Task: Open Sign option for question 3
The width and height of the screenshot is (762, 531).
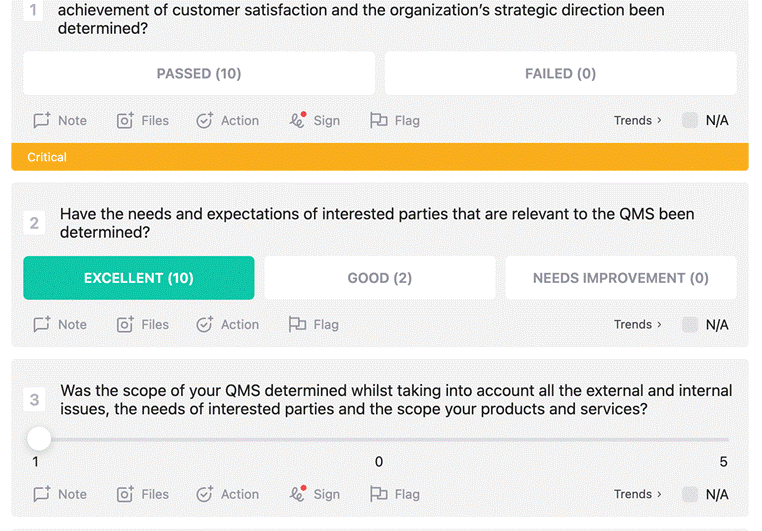Action: [314, 494]
